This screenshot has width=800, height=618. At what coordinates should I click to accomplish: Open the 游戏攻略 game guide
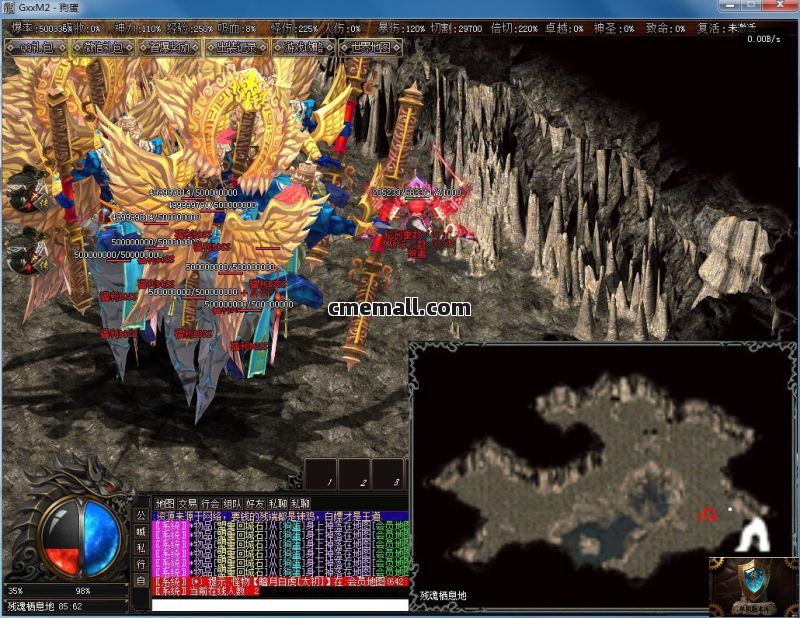click(x=304, y=47)
